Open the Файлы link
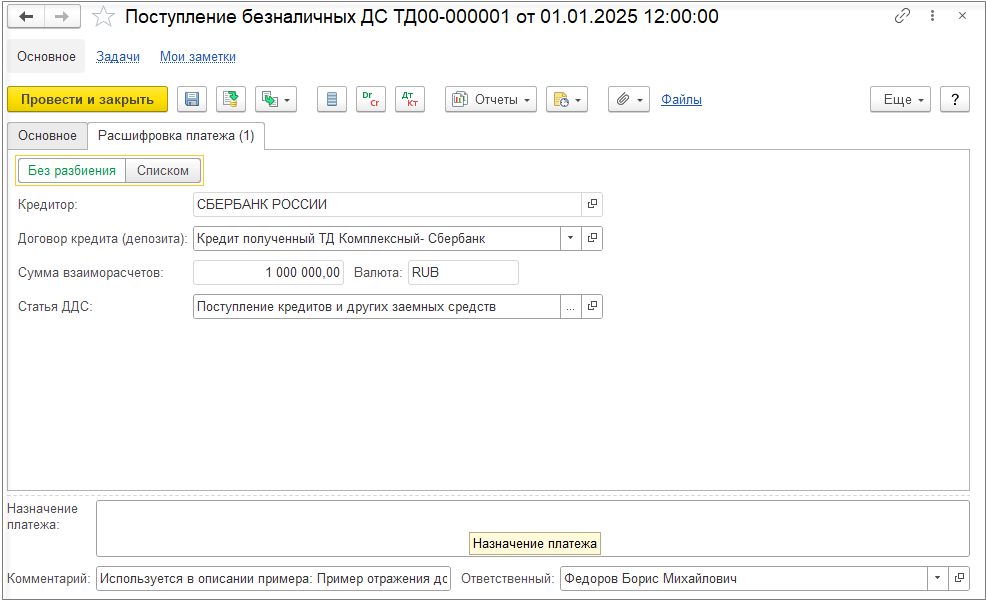Viewport: 986px width, 600px height. (x=681, y=99)
